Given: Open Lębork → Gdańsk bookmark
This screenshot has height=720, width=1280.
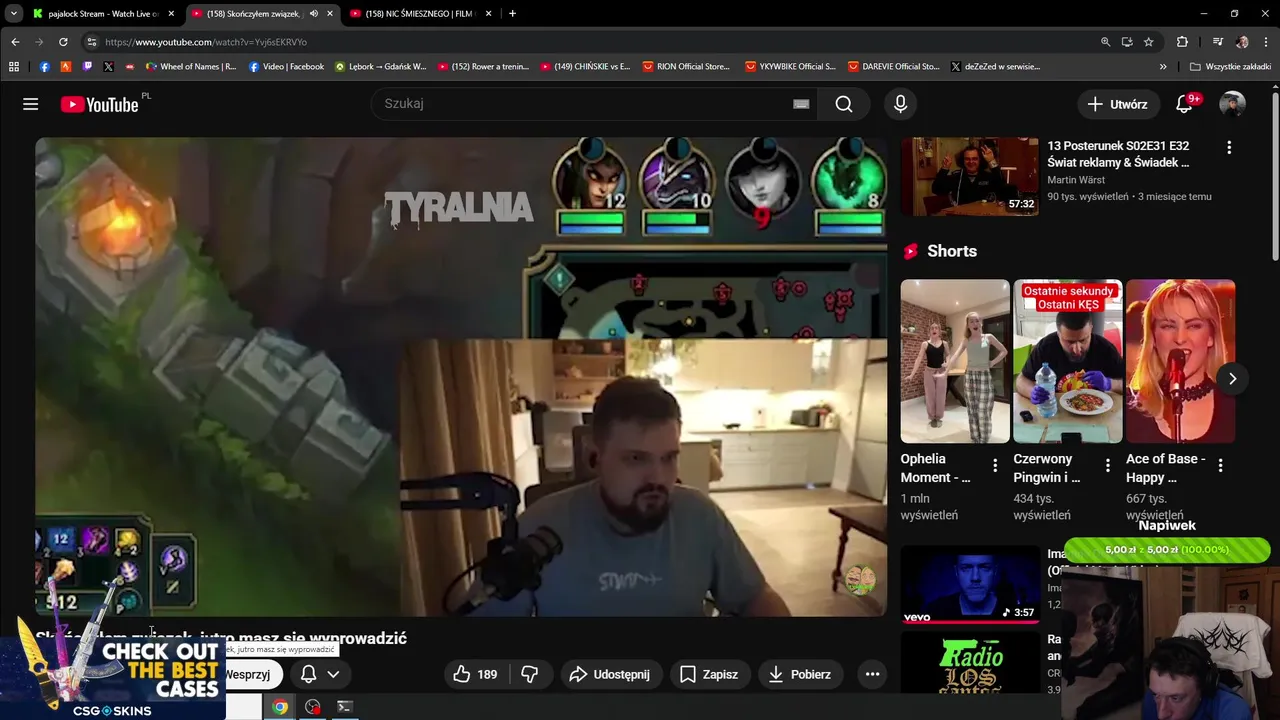Looking at the screenshot, I should [380, 67].
